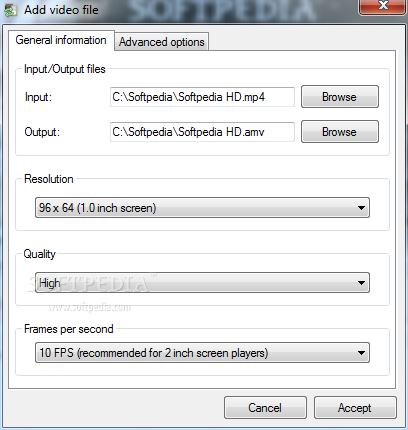Switch to the General information tab
The height and width of the screenshot is (430, 408).
pyautogui.click(x=61, y=40)
